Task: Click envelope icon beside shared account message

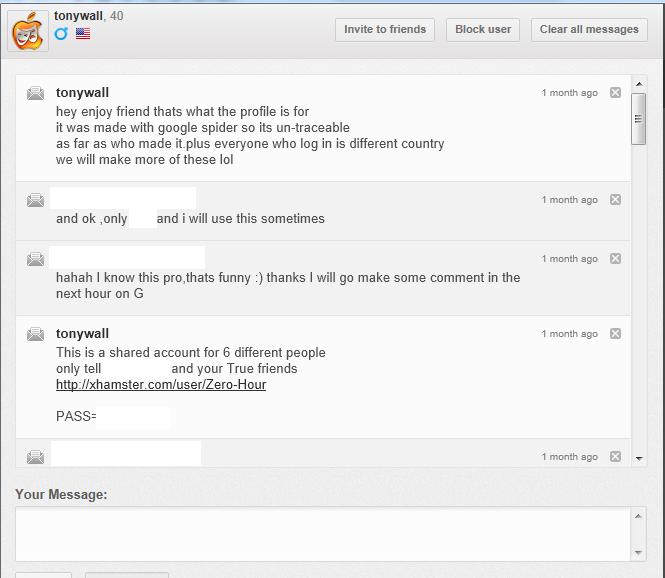Action: point(36,335)
